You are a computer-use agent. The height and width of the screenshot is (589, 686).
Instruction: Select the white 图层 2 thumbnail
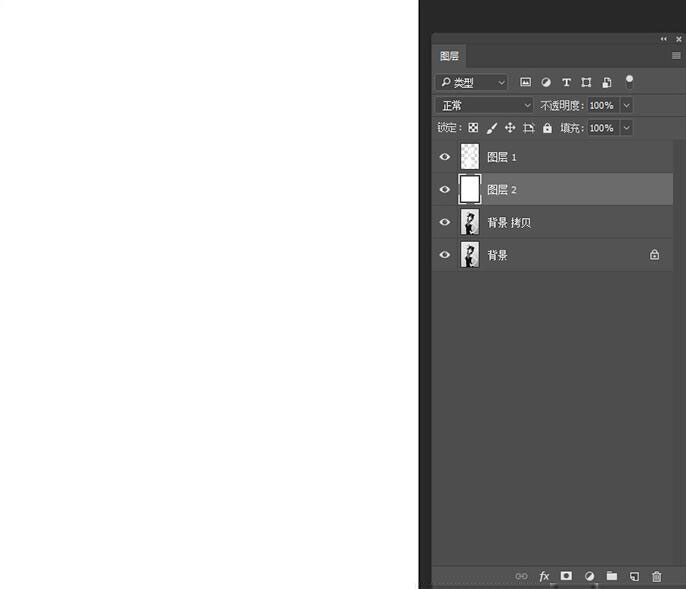(470, 189)
